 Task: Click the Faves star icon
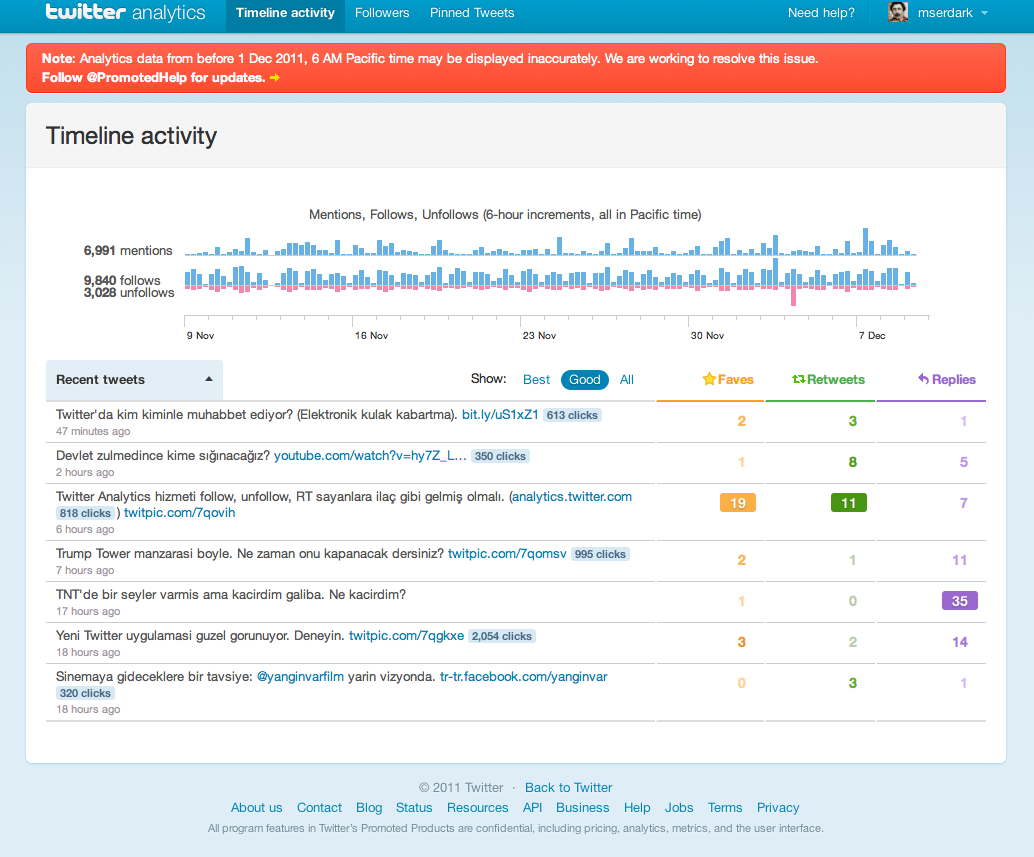coord(709,379)
